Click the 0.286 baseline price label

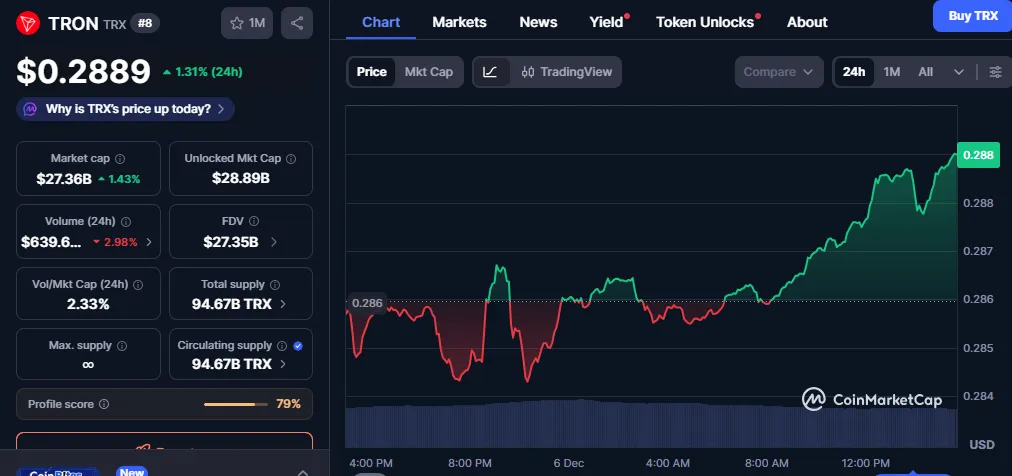pos(367,303)
